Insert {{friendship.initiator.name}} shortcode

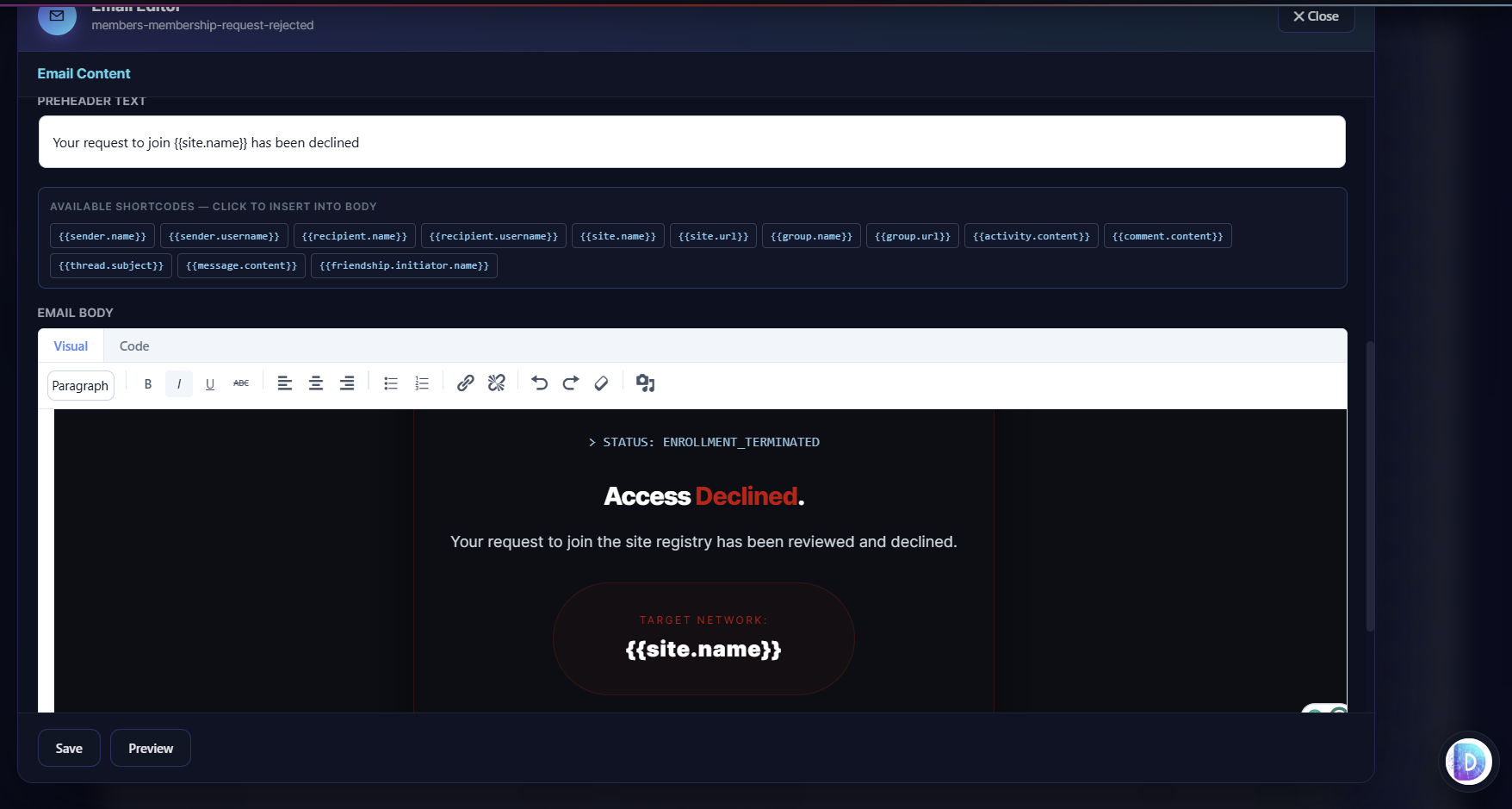coord(404,265)
